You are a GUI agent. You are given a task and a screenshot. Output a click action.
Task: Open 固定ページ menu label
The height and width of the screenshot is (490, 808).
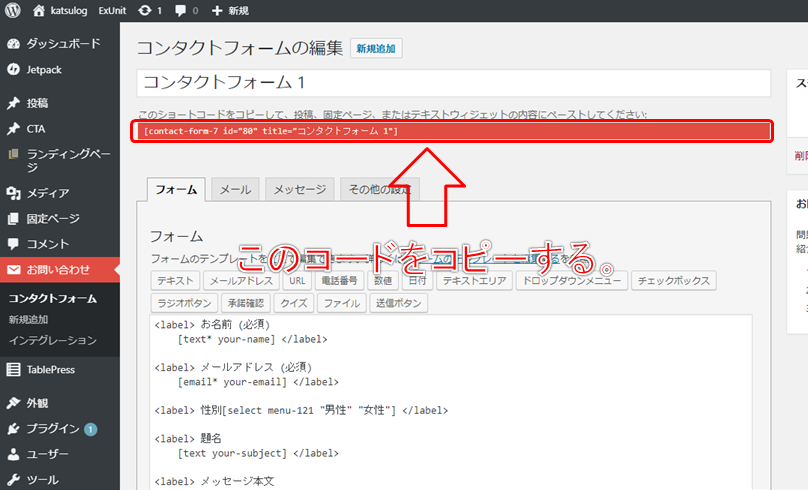53,218
